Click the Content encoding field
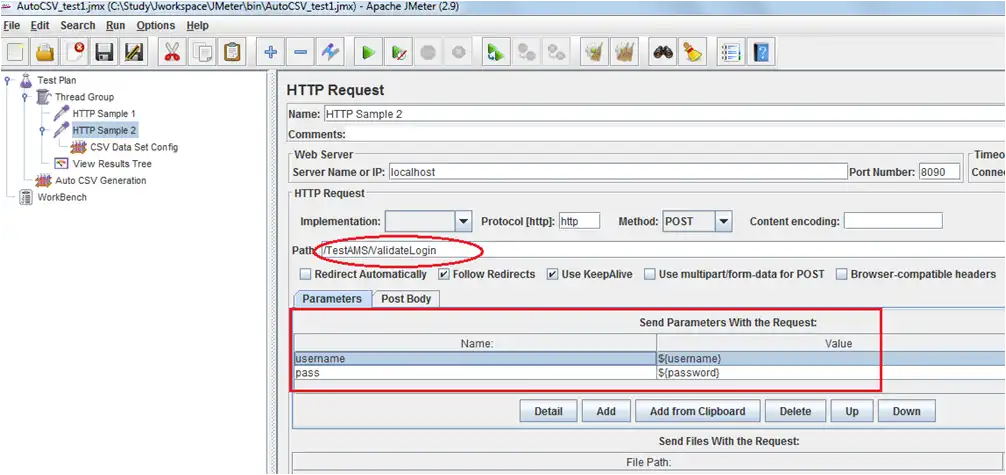Screen dimensions: 1006x475 click(893, 221)
